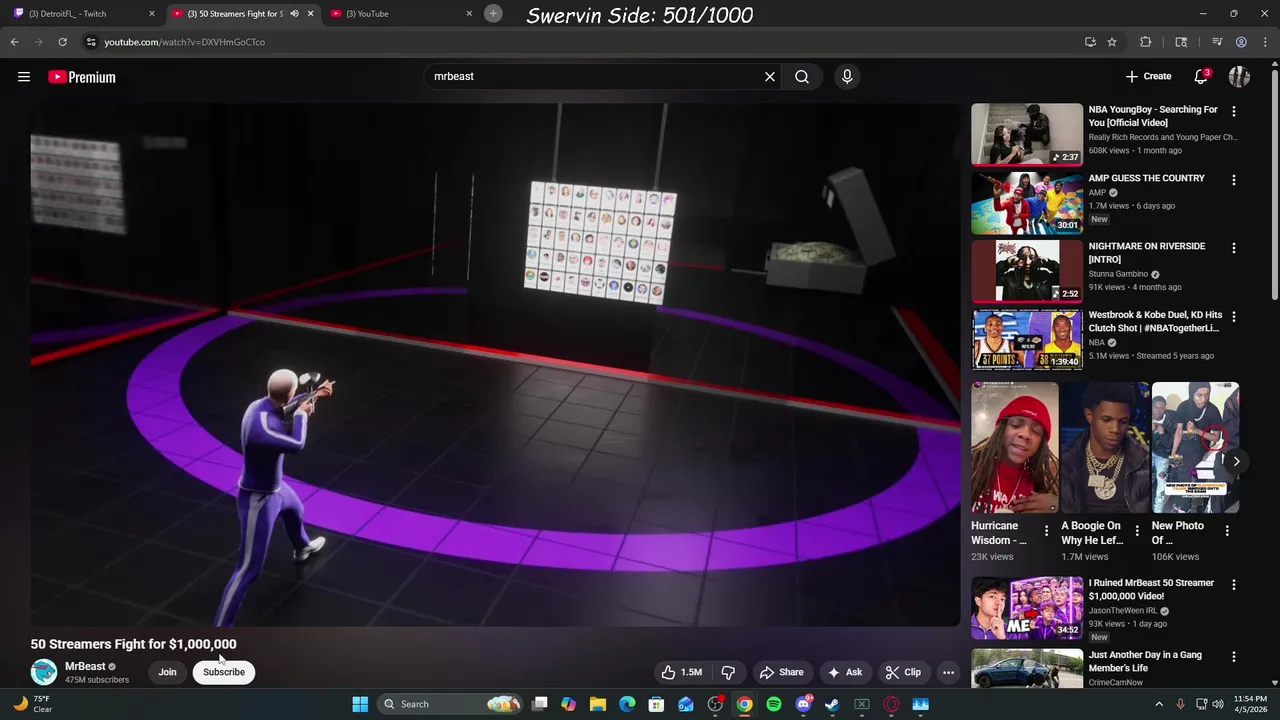Go to YouTube Premium home logo

click(x=82, y=77)
